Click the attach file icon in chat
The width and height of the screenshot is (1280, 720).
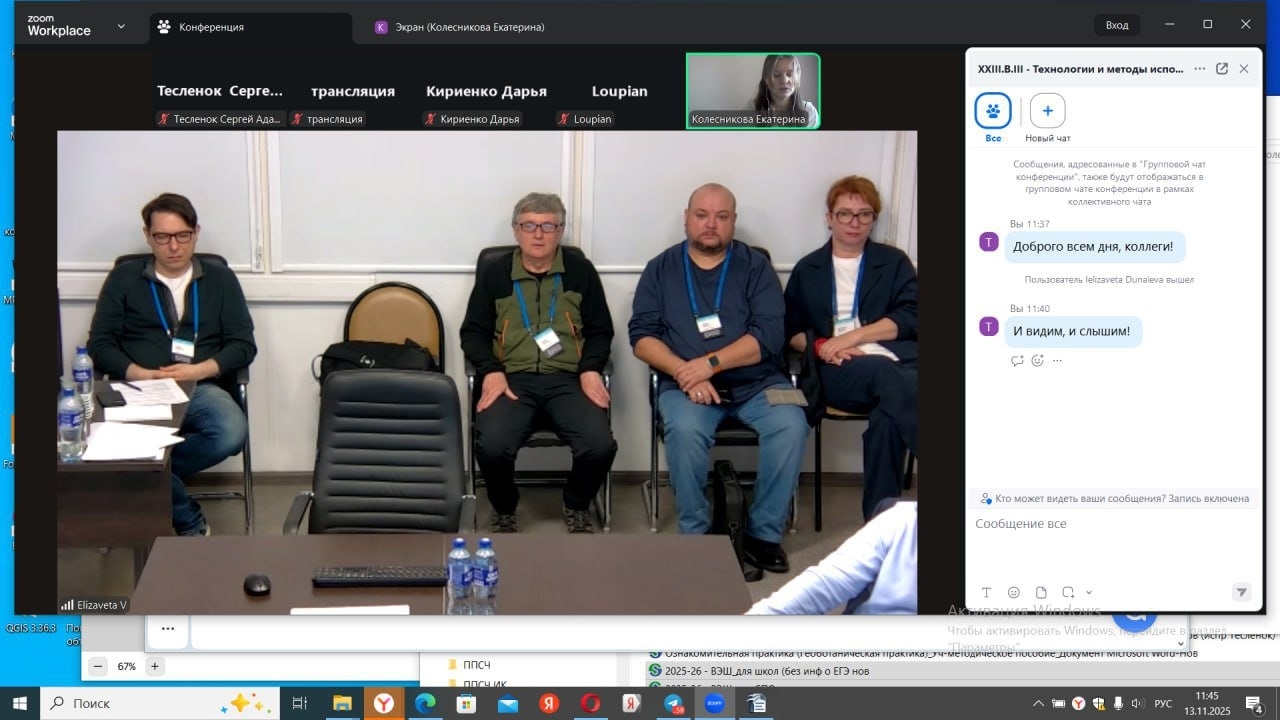[1041, 592]
